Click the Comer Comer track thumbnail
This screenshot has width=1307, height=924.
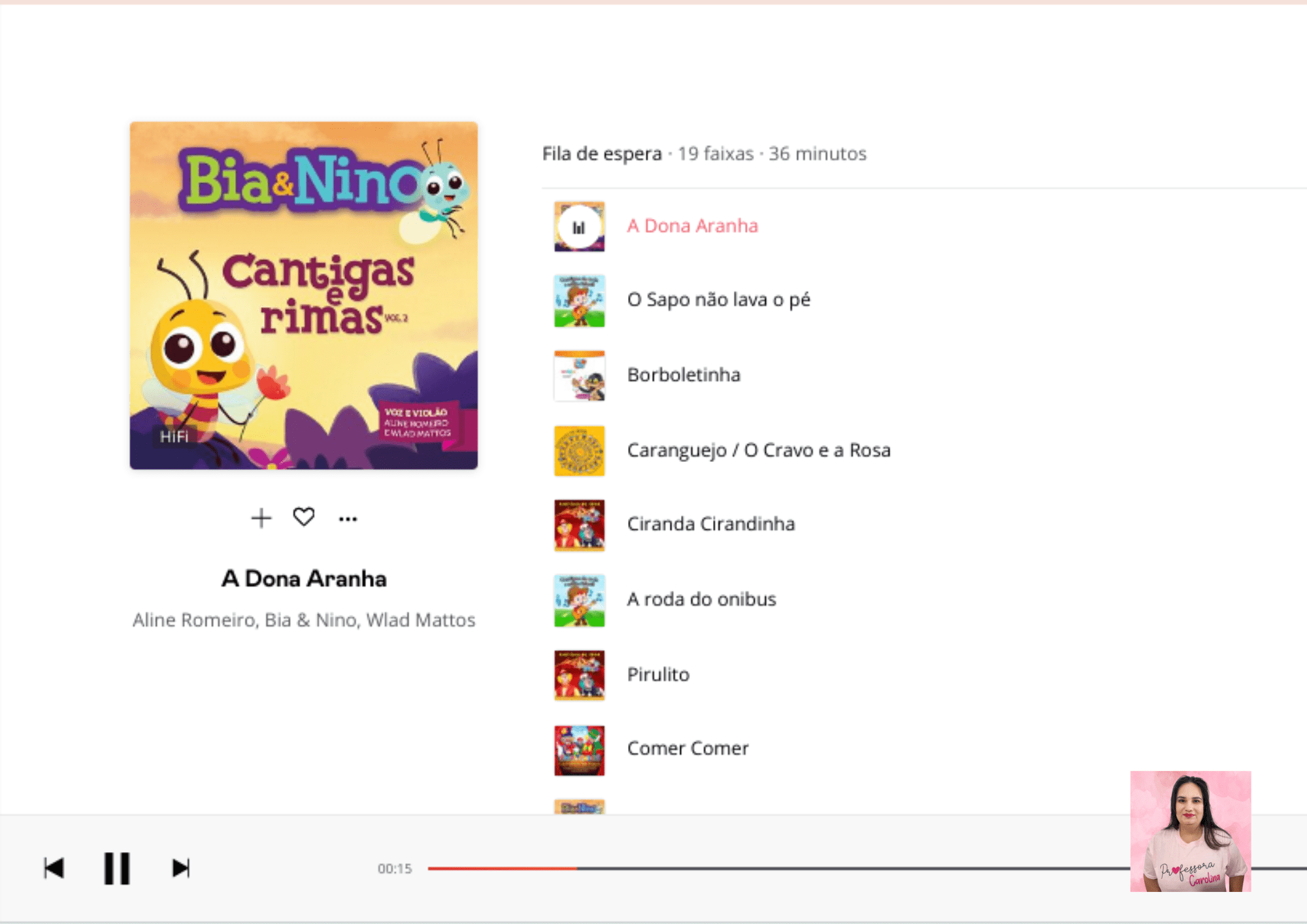579,750
